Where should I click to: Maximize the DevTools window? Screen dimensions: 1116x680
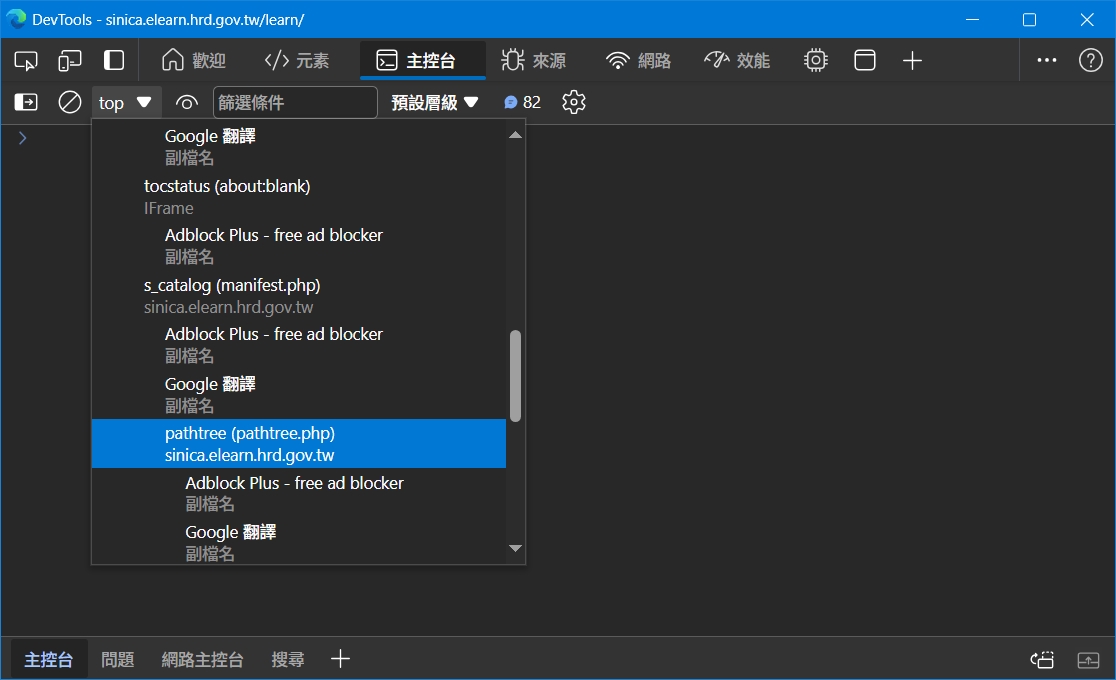pos(1029,19)
